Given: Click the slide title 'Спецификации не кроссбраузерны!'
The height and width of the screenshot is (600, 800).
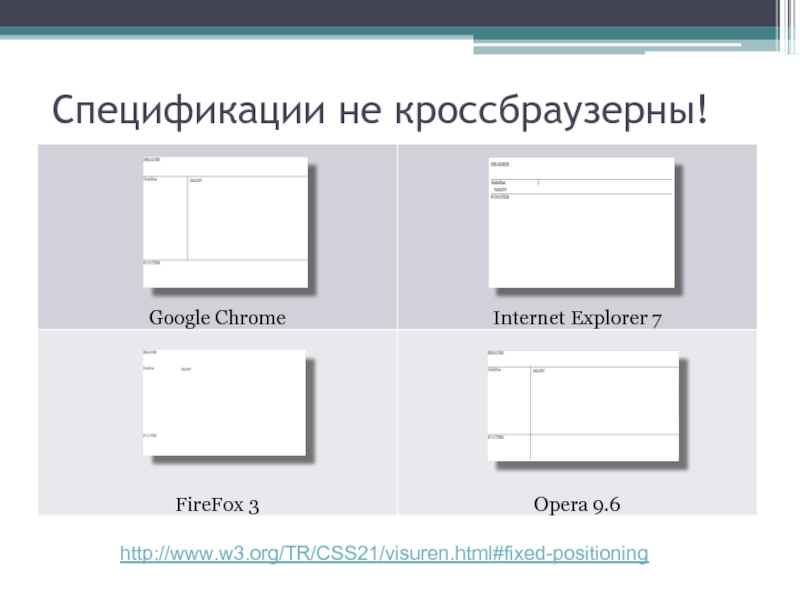Looking at the screenshot, I should (x=380, y=110).
